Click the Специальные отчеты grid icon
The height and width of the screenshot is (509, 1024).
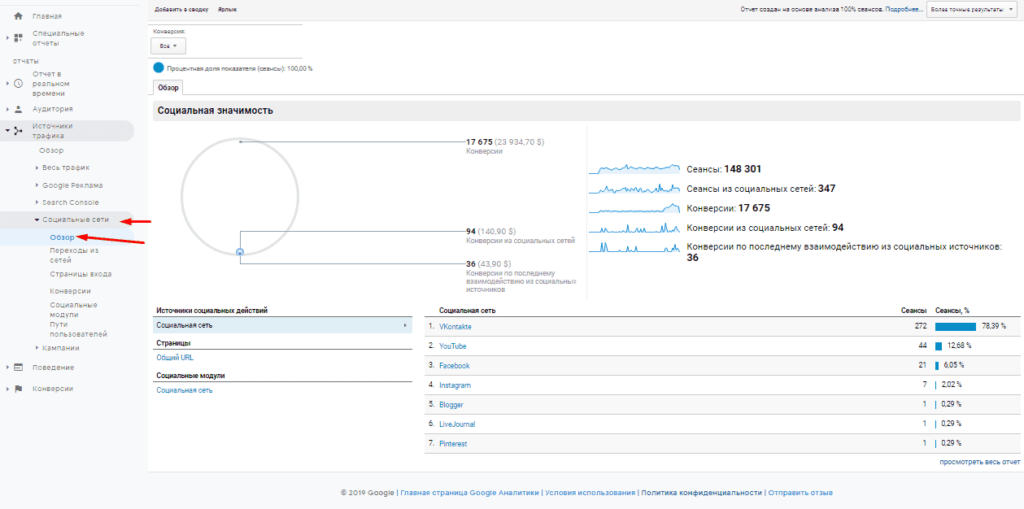18,38
